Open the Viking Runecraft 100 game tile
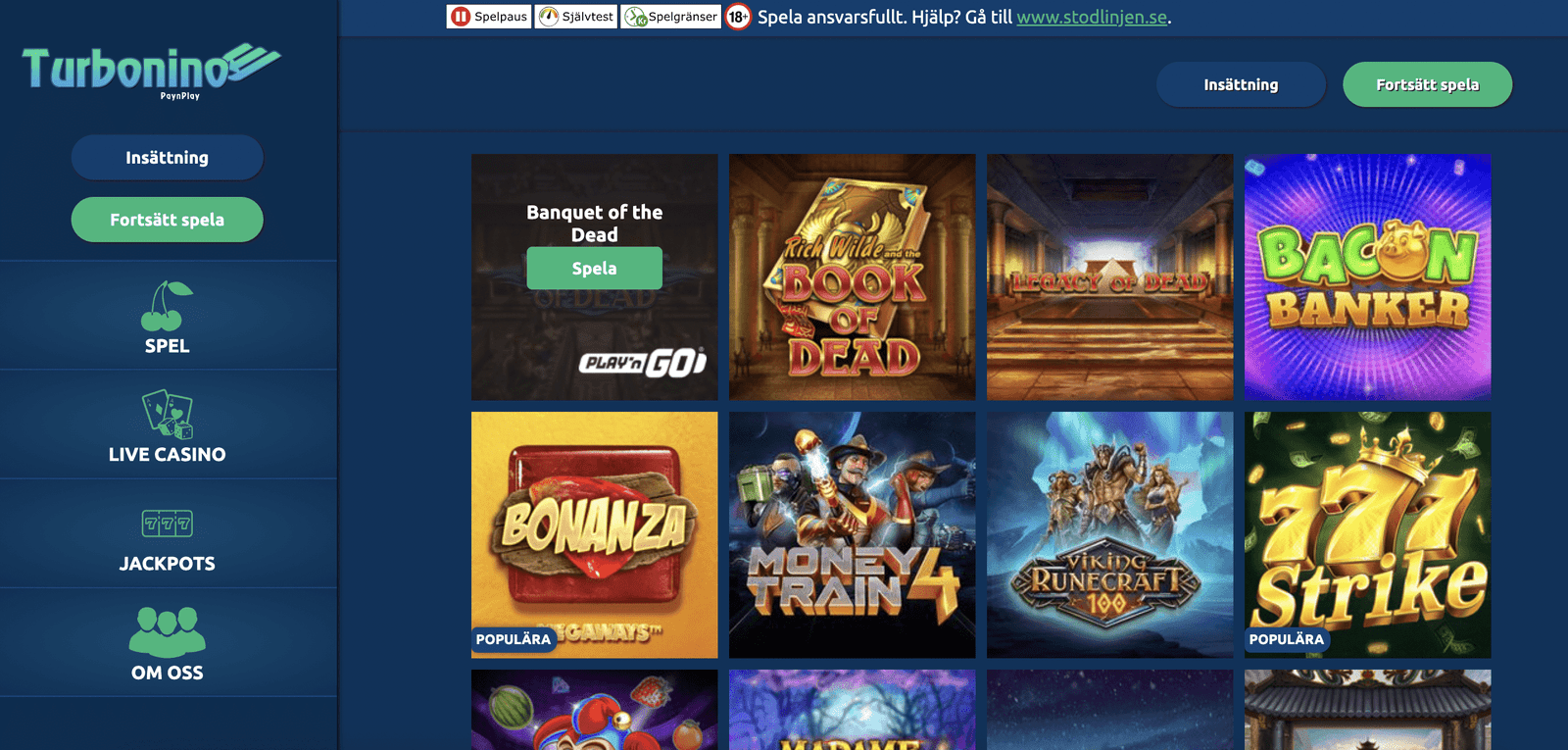The width and height of the screenshot is (1568, 750). pyautogui.click(x=1110, y=534)
